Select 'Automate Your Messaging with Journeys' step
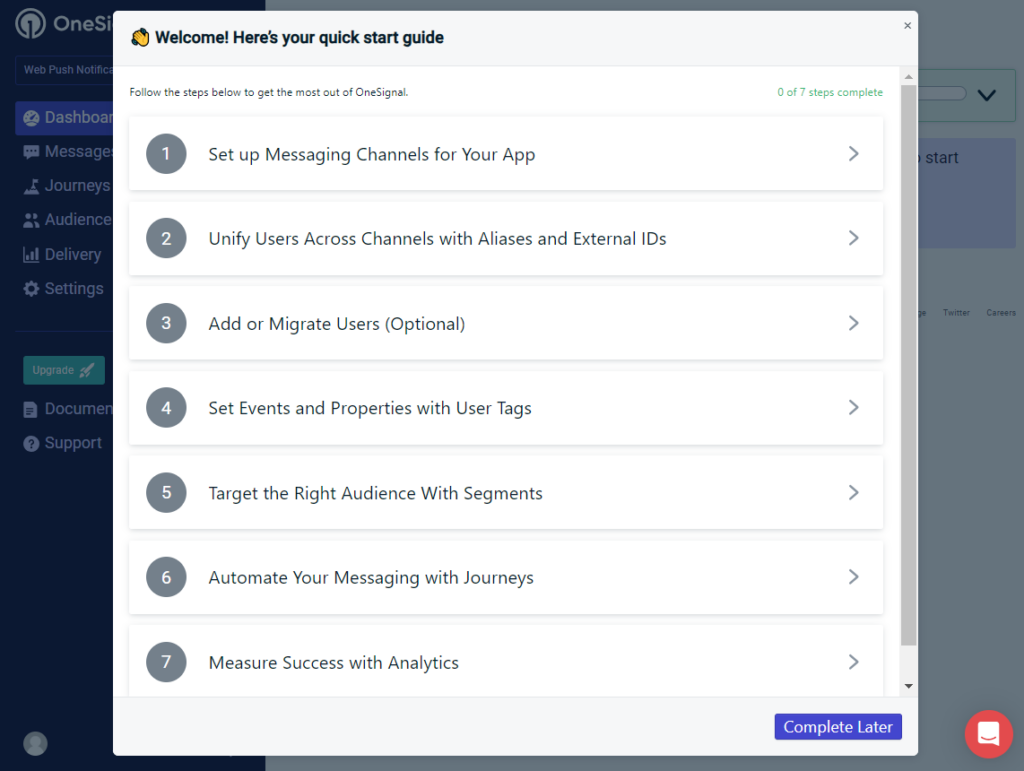This screenshot has width=1024, height=771. (x=506, y=577)
